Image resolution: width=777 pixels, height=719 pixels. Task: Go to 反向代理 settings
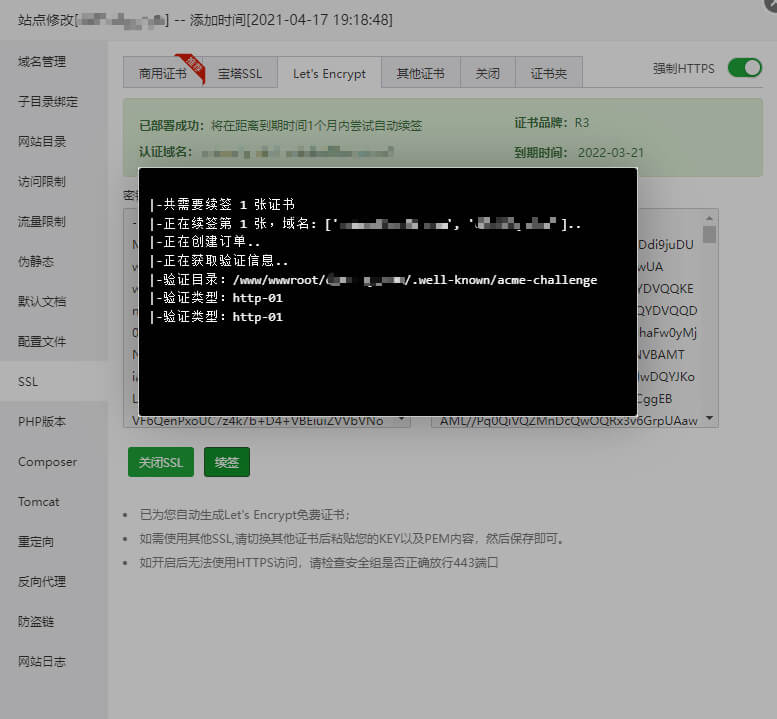point(42,581)
